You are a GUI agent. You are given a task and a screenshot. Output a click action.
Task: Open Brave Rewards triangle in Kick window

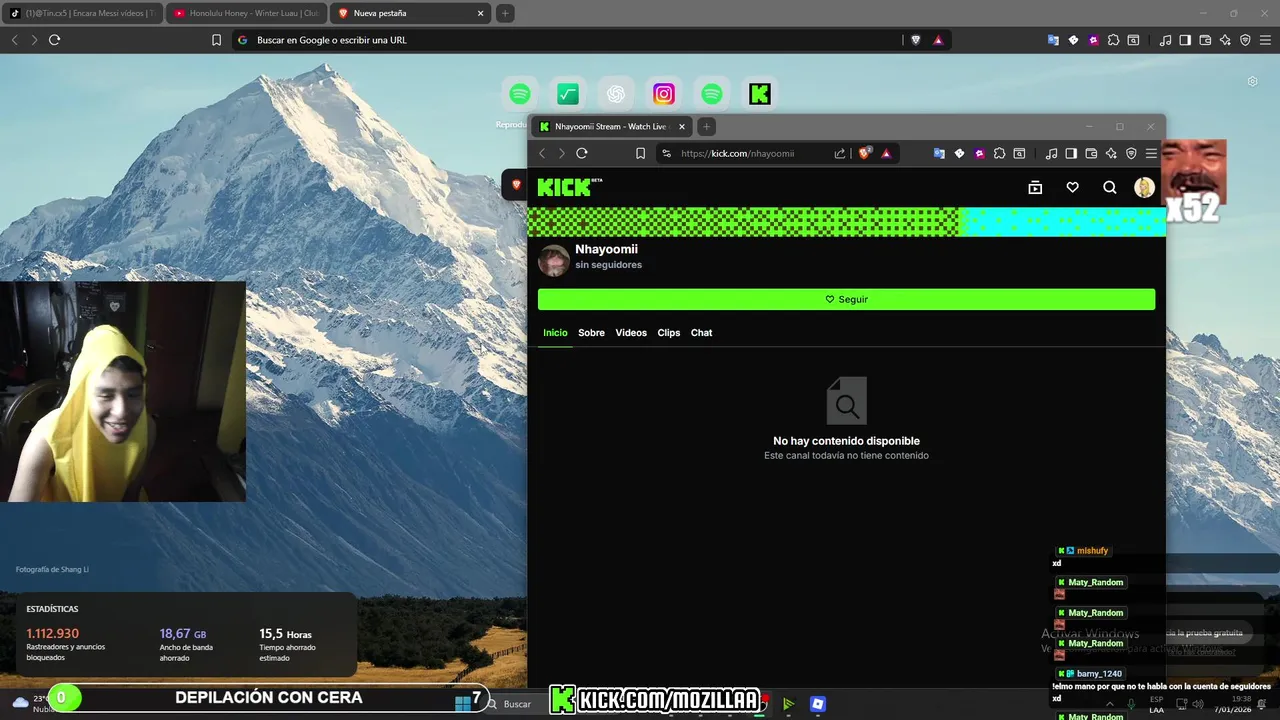click(886, 153)
